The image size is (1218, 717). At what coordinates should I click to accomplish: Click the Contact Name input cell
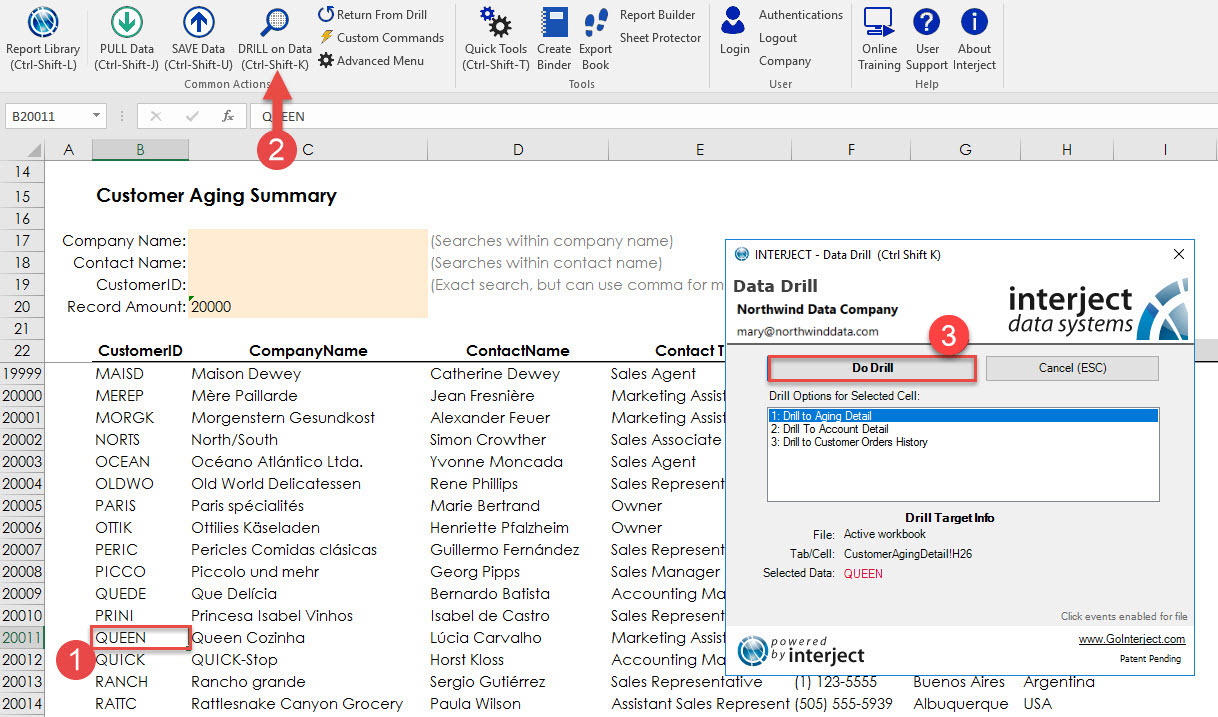308,263
